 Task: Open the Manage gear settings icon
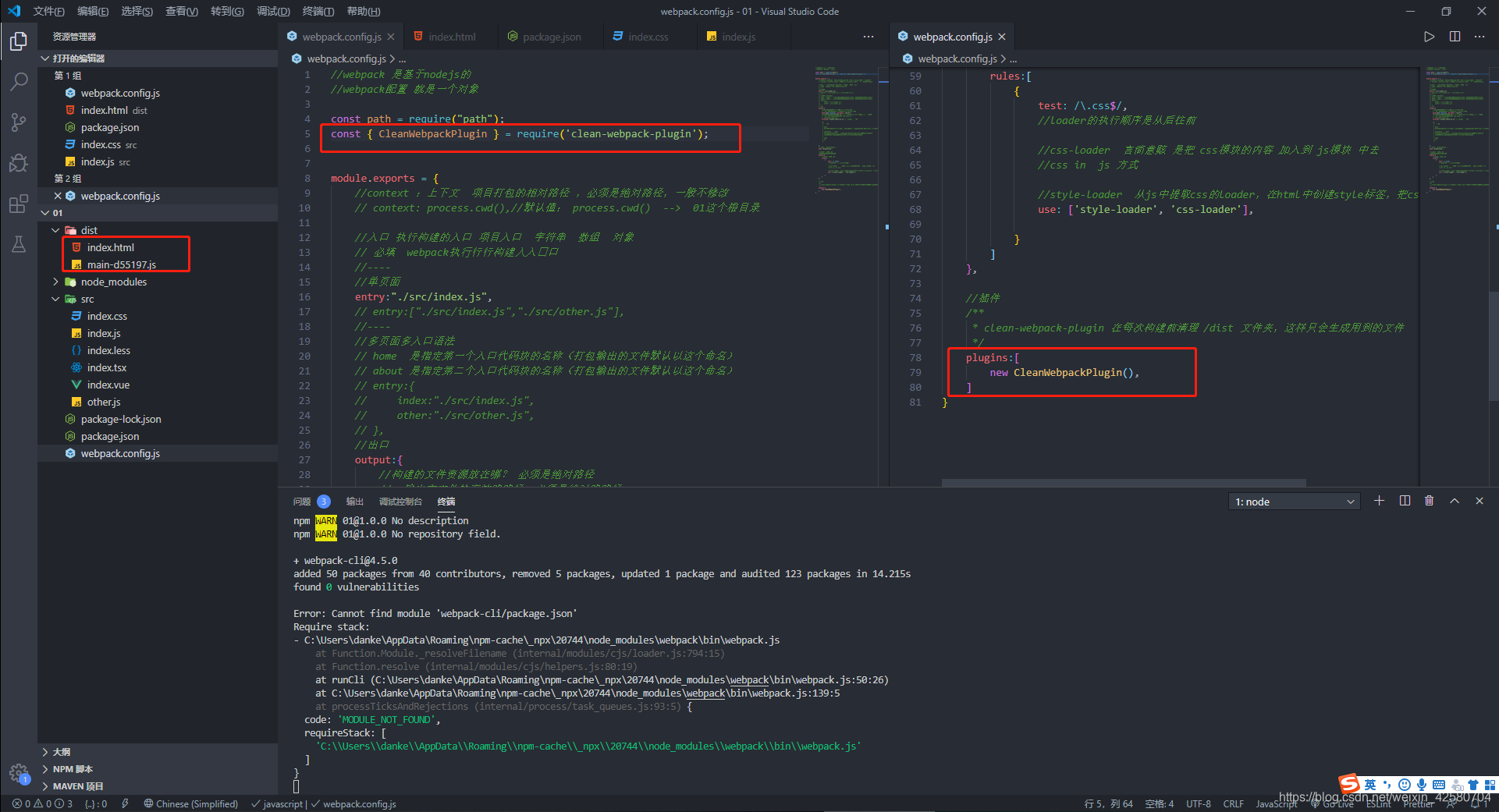tap(19, 773)
